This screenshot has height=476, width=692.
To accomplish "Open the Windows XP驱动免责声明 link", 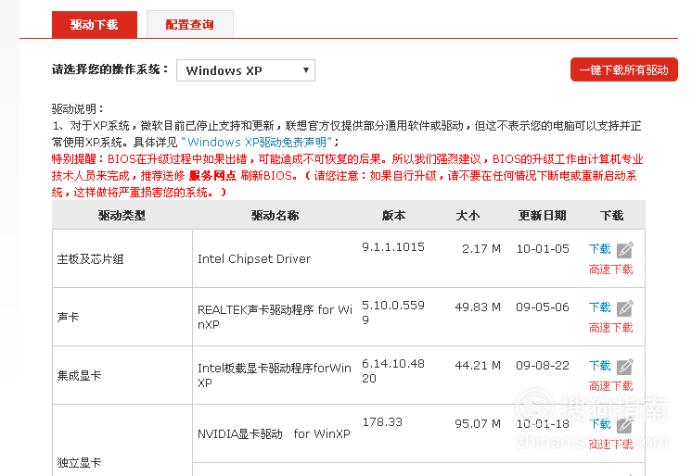I will pyautogui.click(x=257, y=142).
